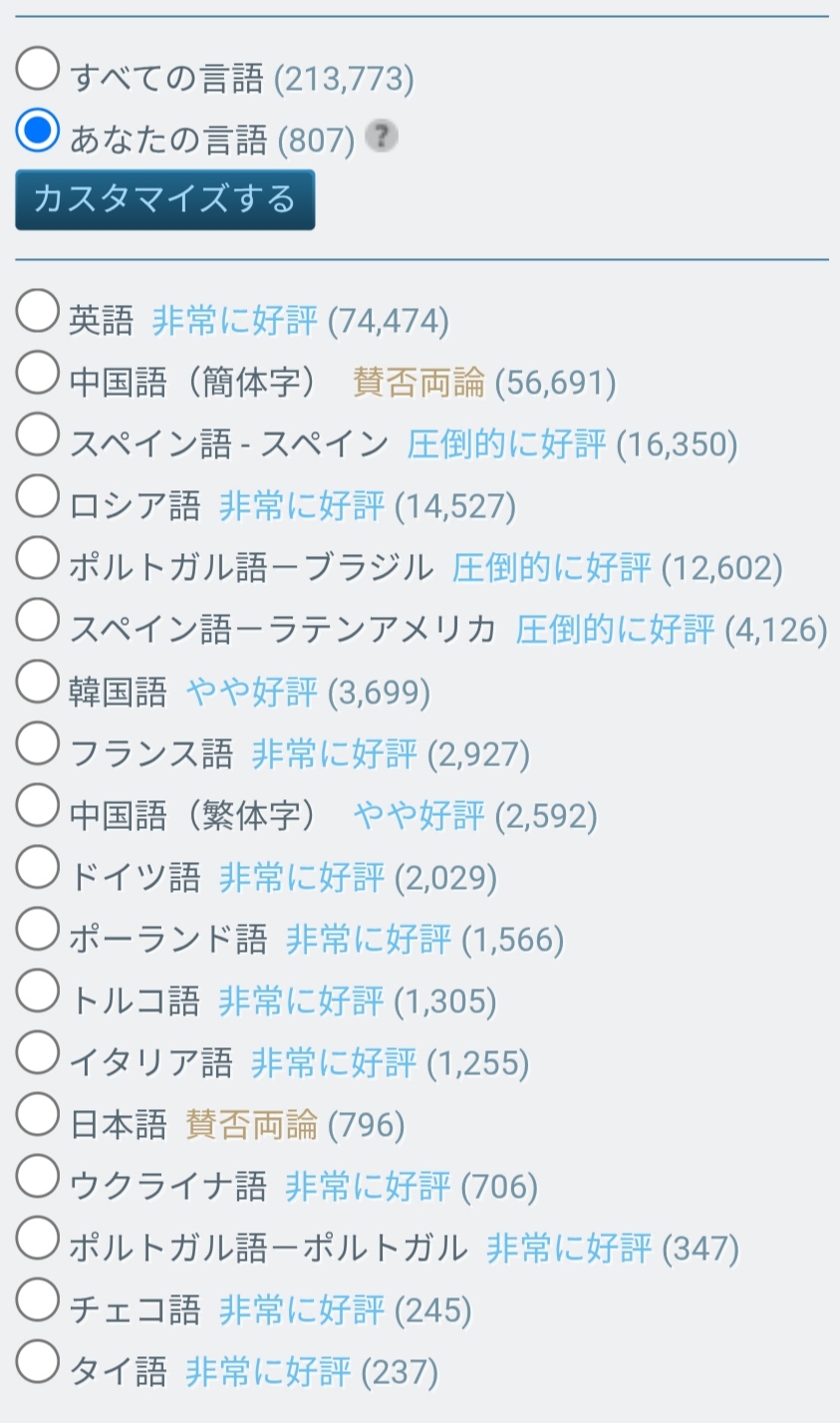Click the help question mark icon
Image resolution: width=840 pixels, height=1423 pixels.
382,137
